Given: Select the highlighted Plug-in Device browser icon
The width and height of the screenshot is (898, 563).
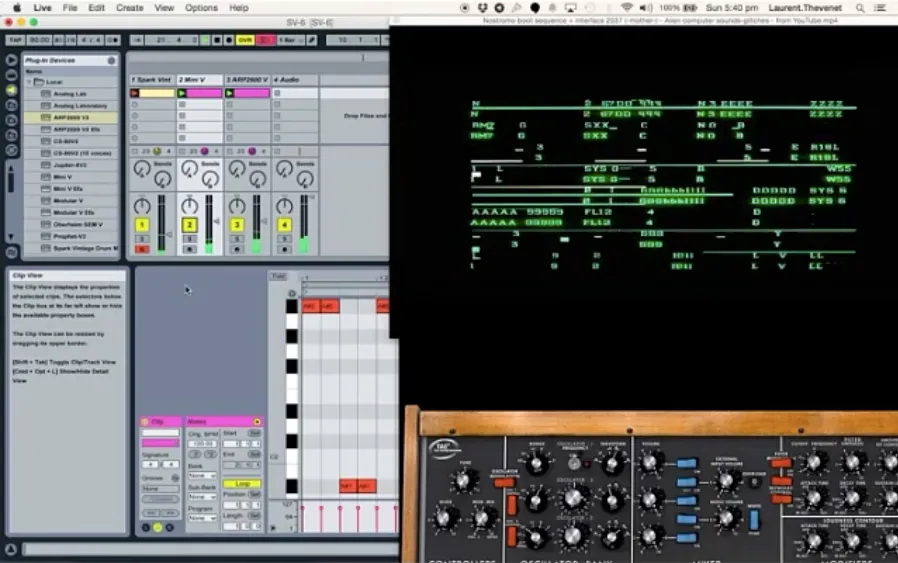Looking at the screenshot, I should click(x=11, y=90).
